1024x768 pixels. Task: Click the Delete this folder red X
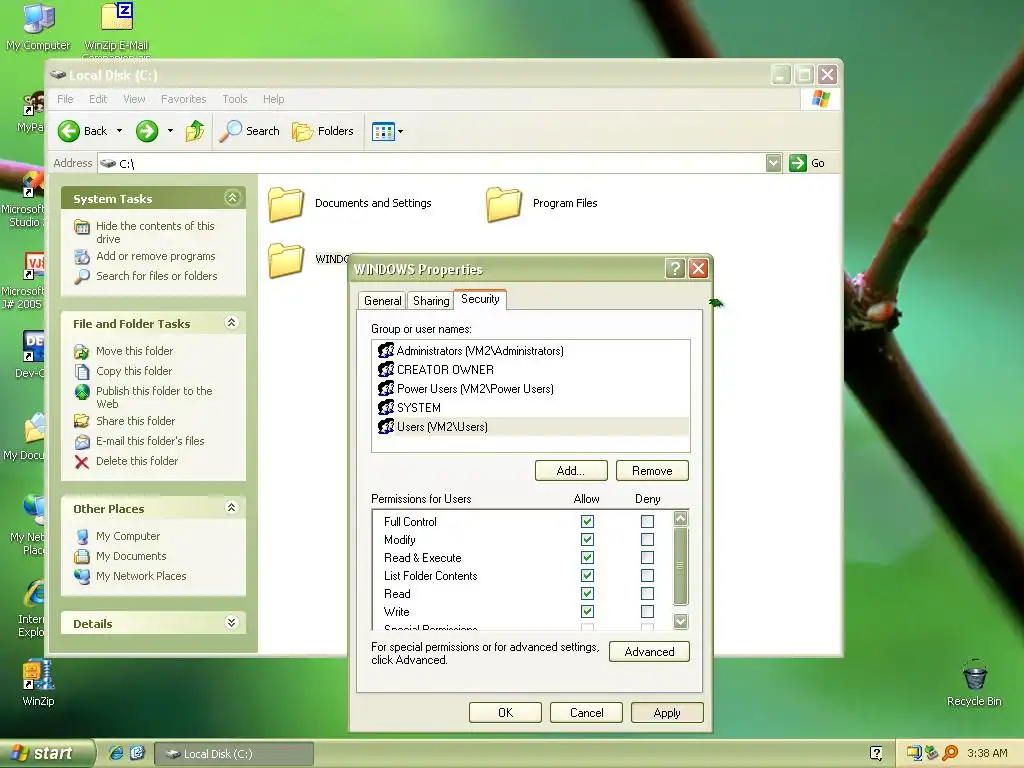coord(82,462)
